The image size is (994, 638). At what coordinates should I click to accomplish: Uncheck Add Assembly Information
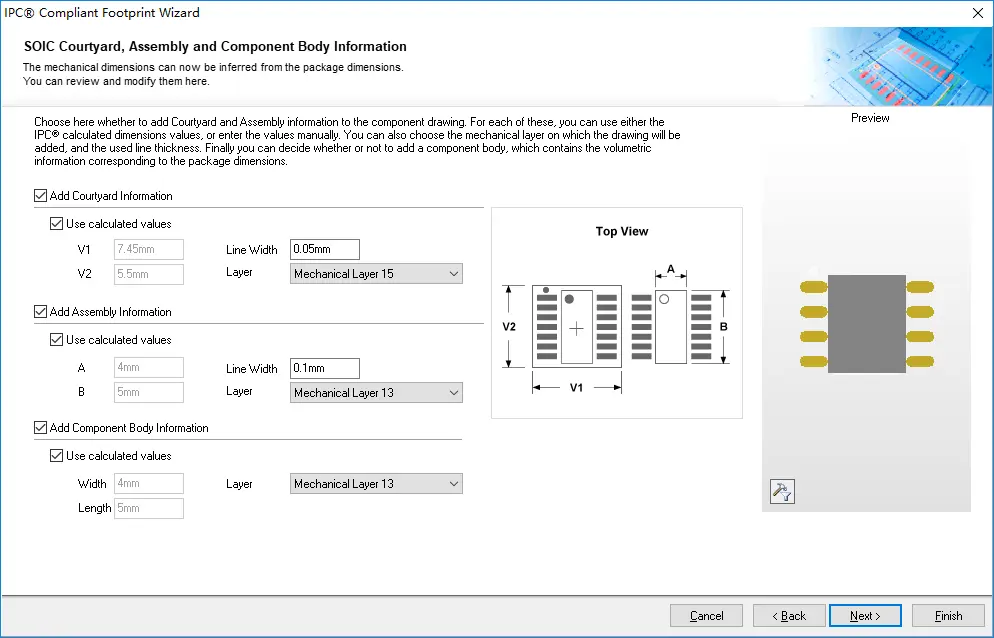click(x=41, y=312)
